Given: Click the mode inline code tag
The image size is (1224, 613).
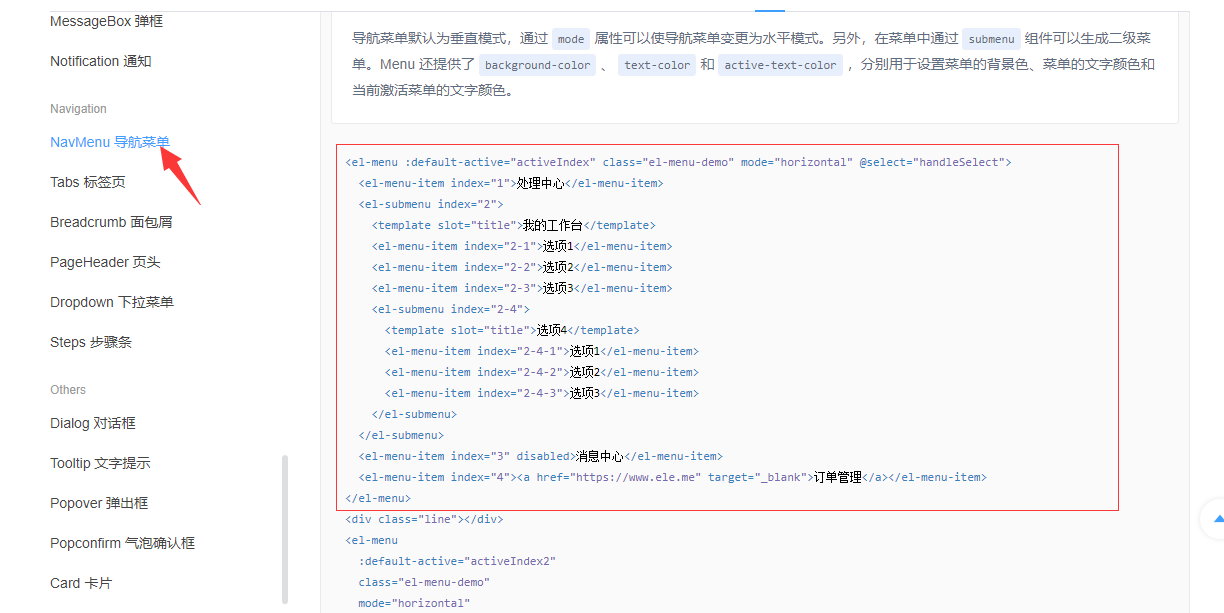Looking at the screenshot, I should pos(570,38).
